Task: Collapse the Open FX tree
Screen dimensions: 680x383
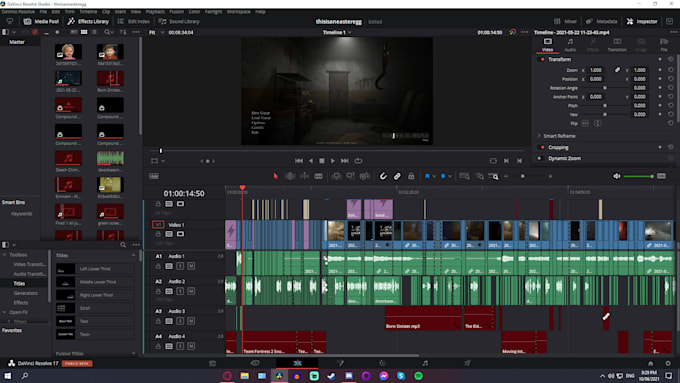Action: [x=4, y=312]
